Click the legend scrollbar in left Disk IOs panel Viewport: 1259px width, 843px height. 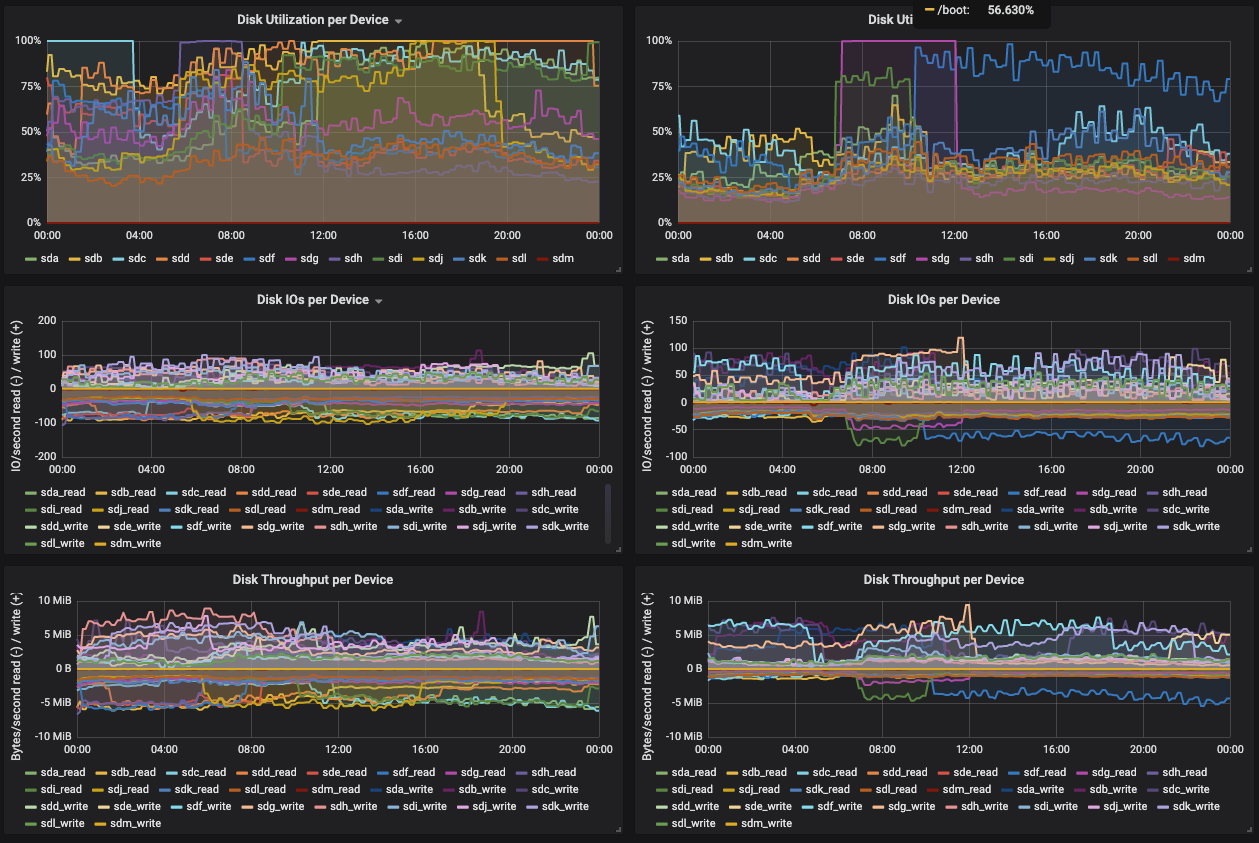click(607, 514)
